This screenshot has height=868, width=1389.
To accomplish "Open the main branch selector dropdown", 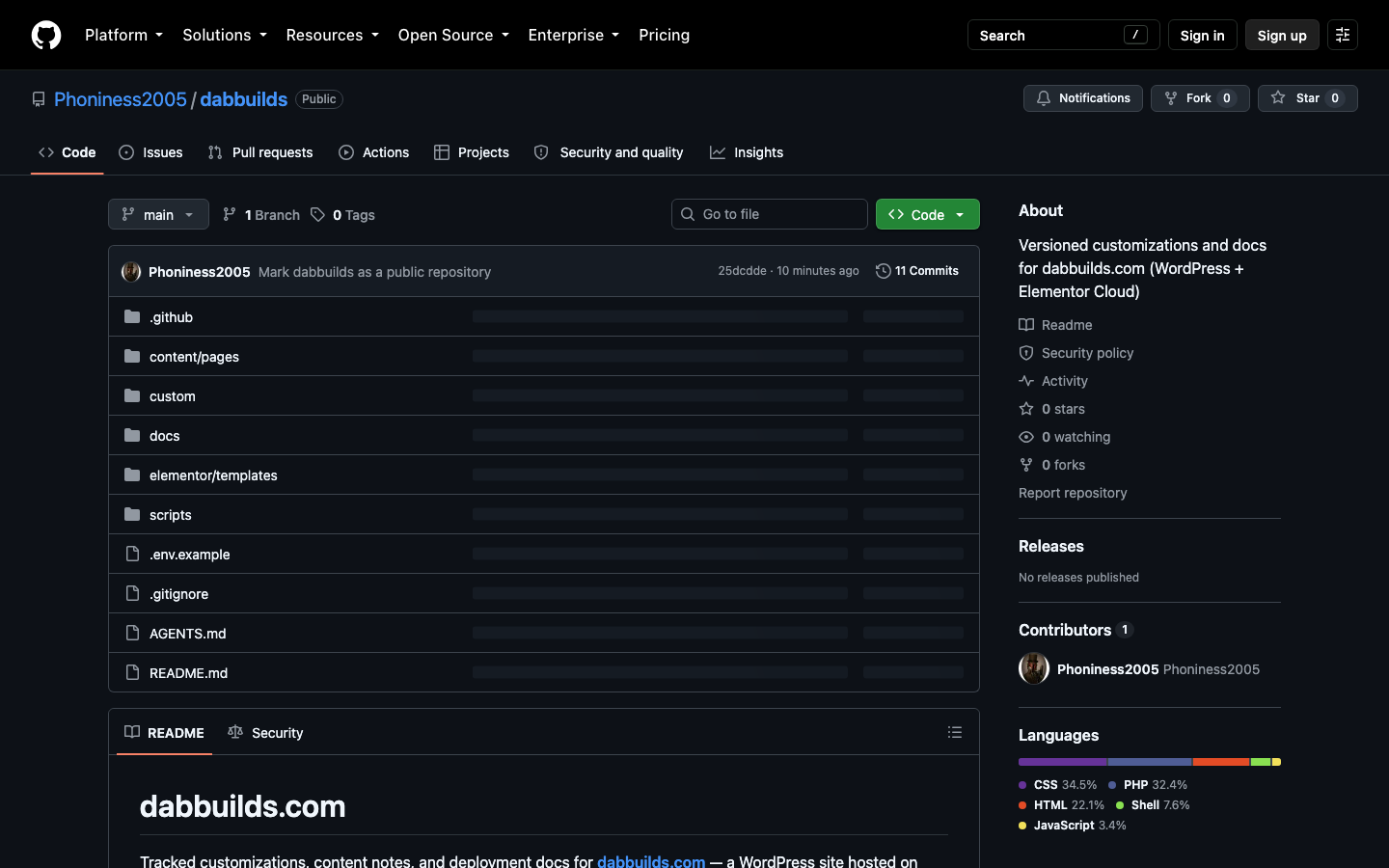I will click(158, 214).
